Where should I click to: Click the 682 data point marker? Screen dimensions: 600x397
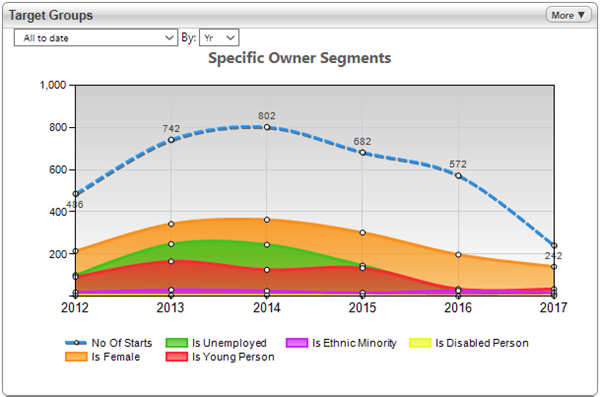362,152
